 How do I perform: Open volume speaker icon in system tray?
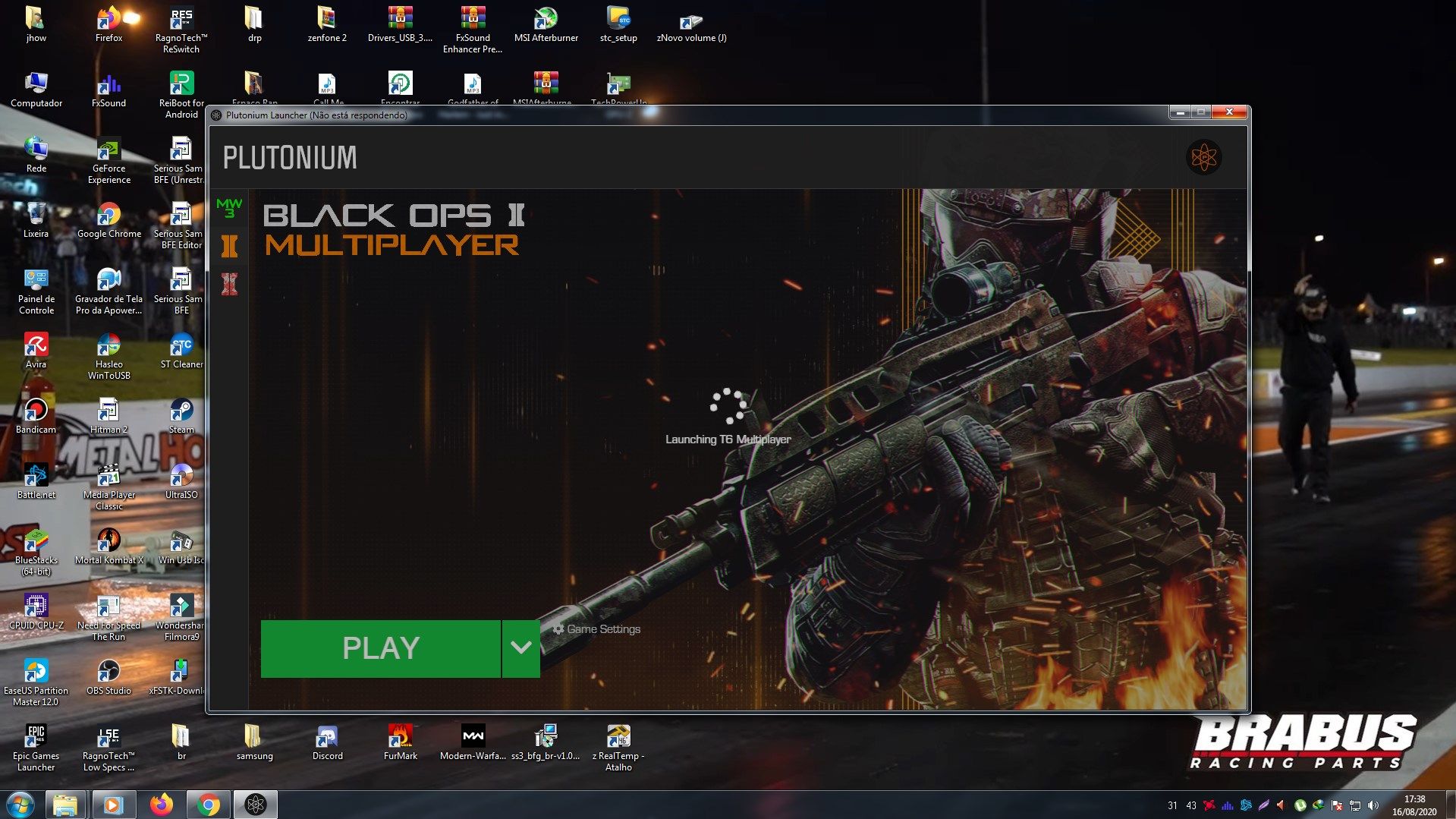click(1373, 805)
